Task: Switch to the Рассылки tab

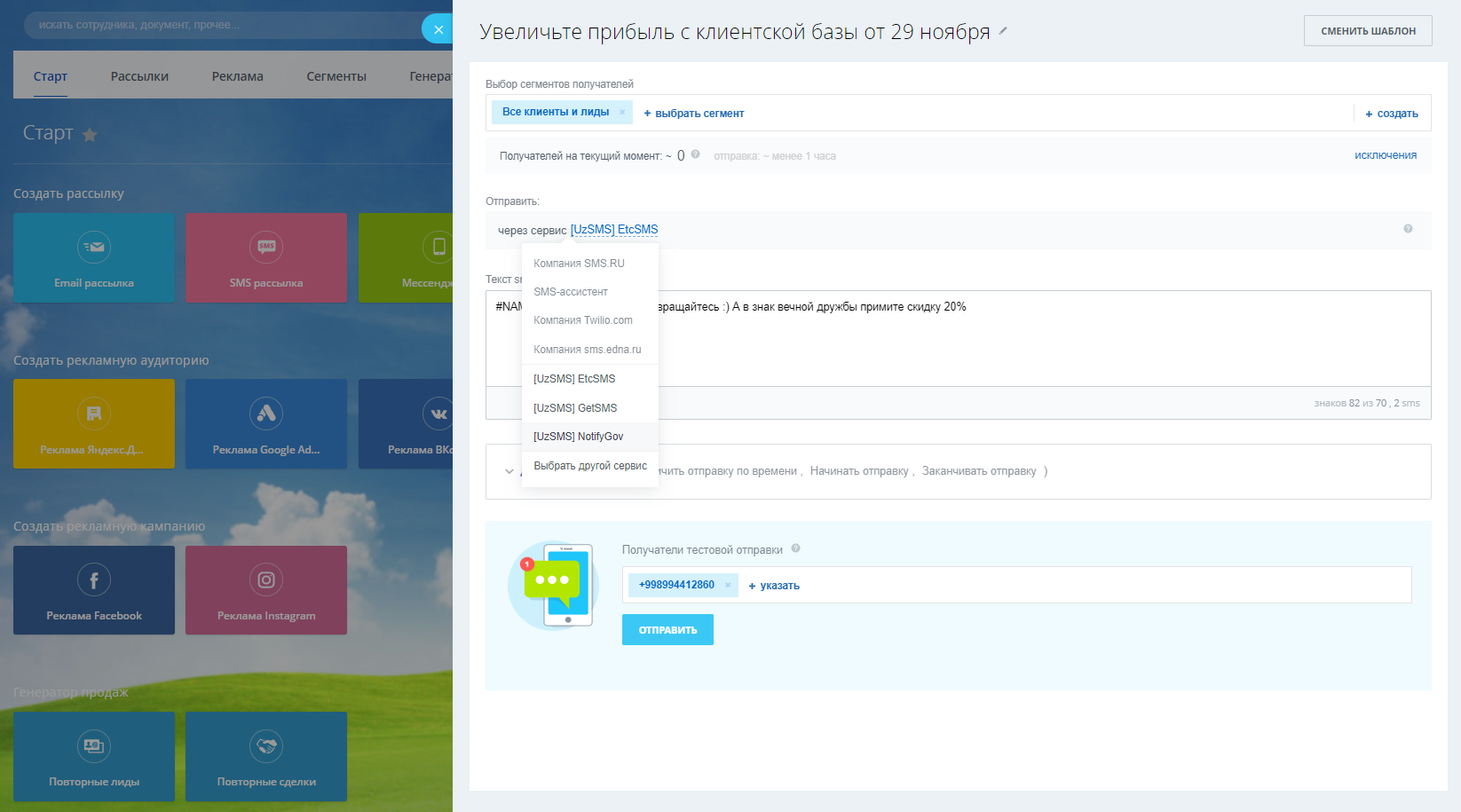Action: point(139,76)
